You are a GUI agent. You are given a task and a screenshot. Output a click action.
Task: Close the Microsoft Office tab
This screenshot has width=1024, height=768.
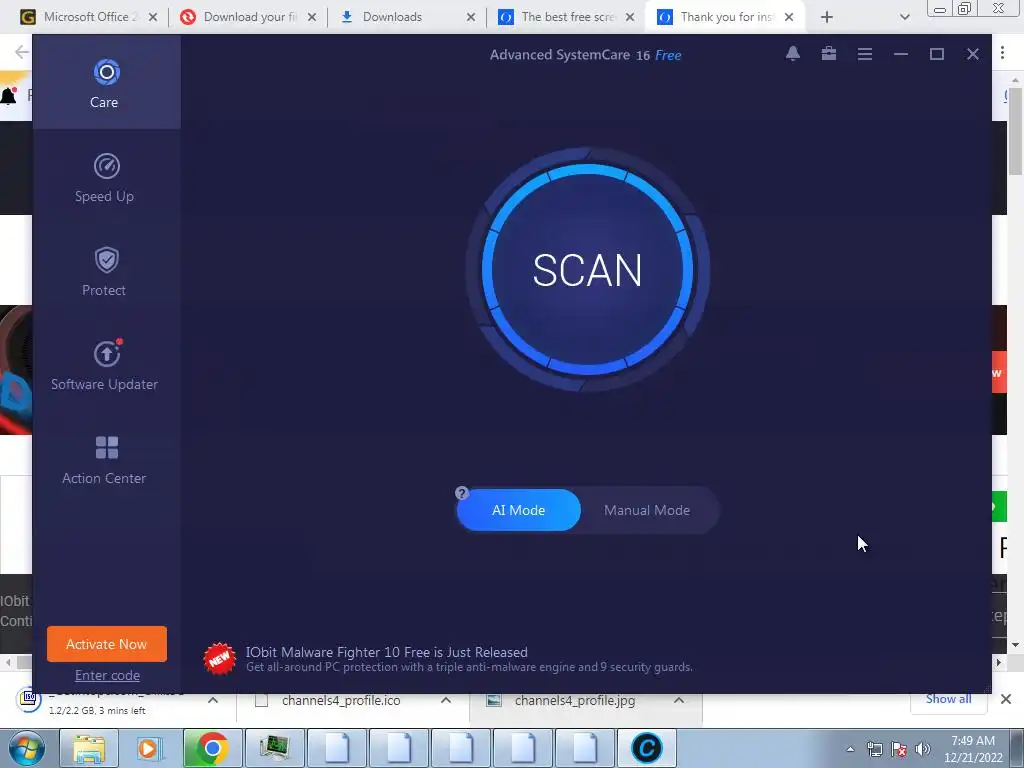(153, 17)
